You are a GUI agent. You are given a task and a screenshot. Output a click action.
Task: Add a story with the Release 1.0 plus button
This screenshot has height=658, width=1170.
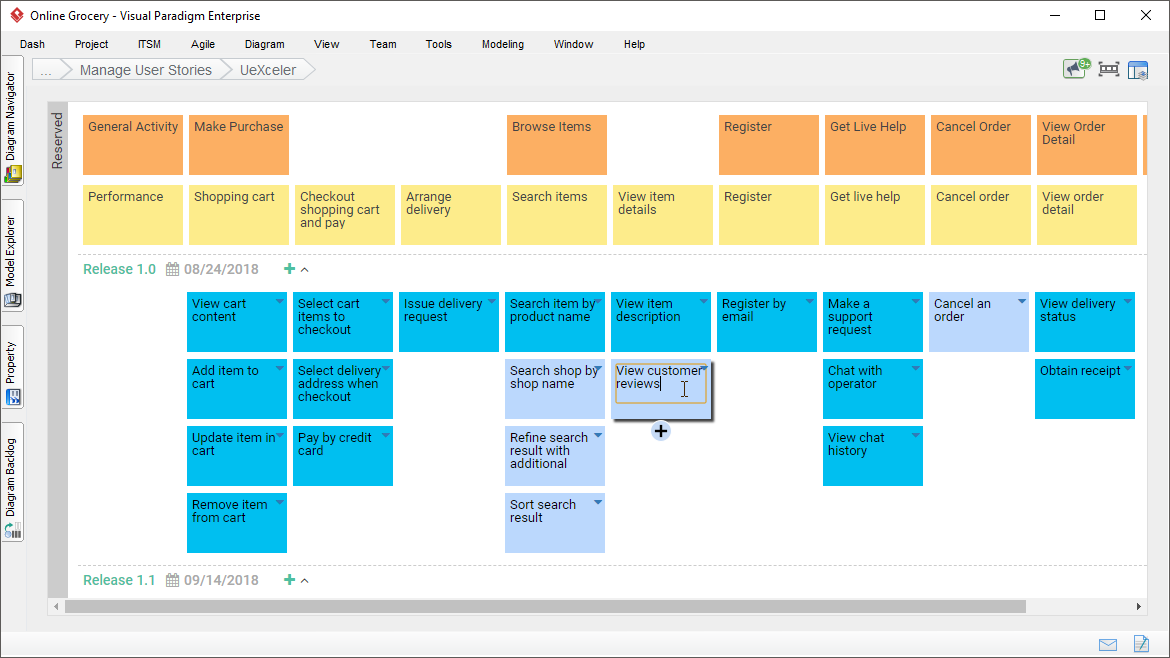click(x=288, y=269)
